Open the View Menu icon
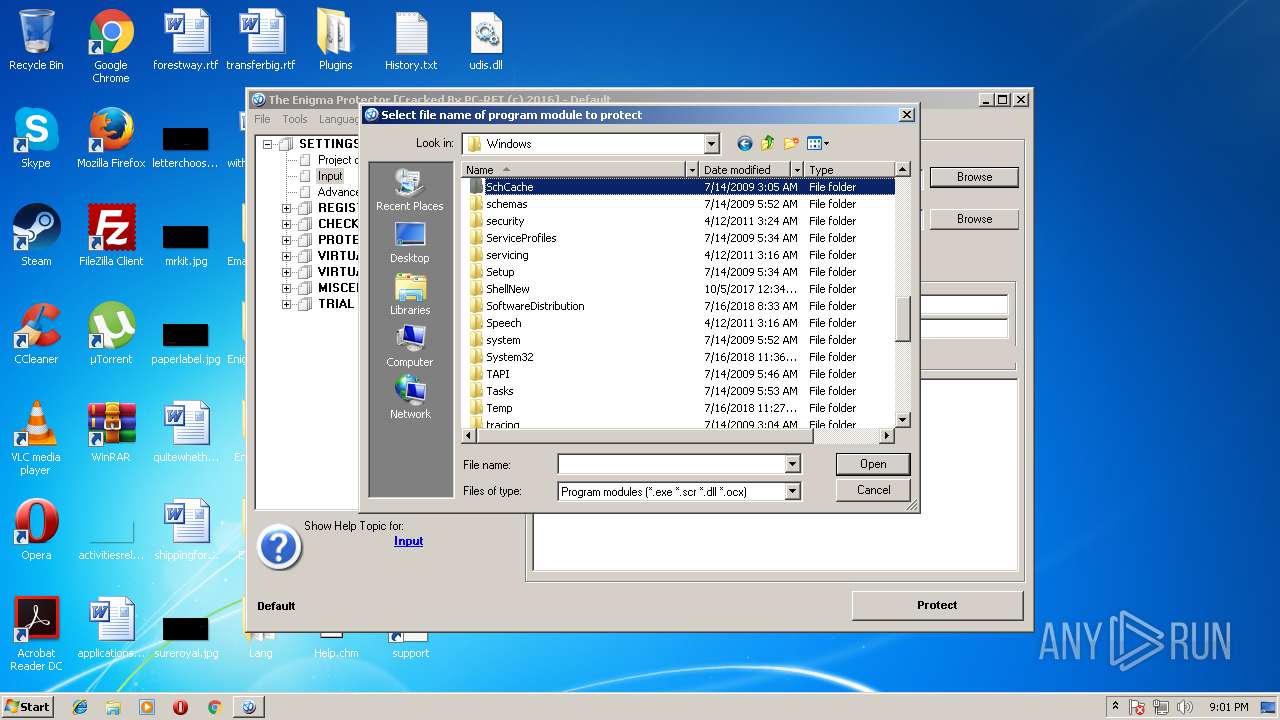Viewport: 1280px width, 720px height. coord(817,144)
